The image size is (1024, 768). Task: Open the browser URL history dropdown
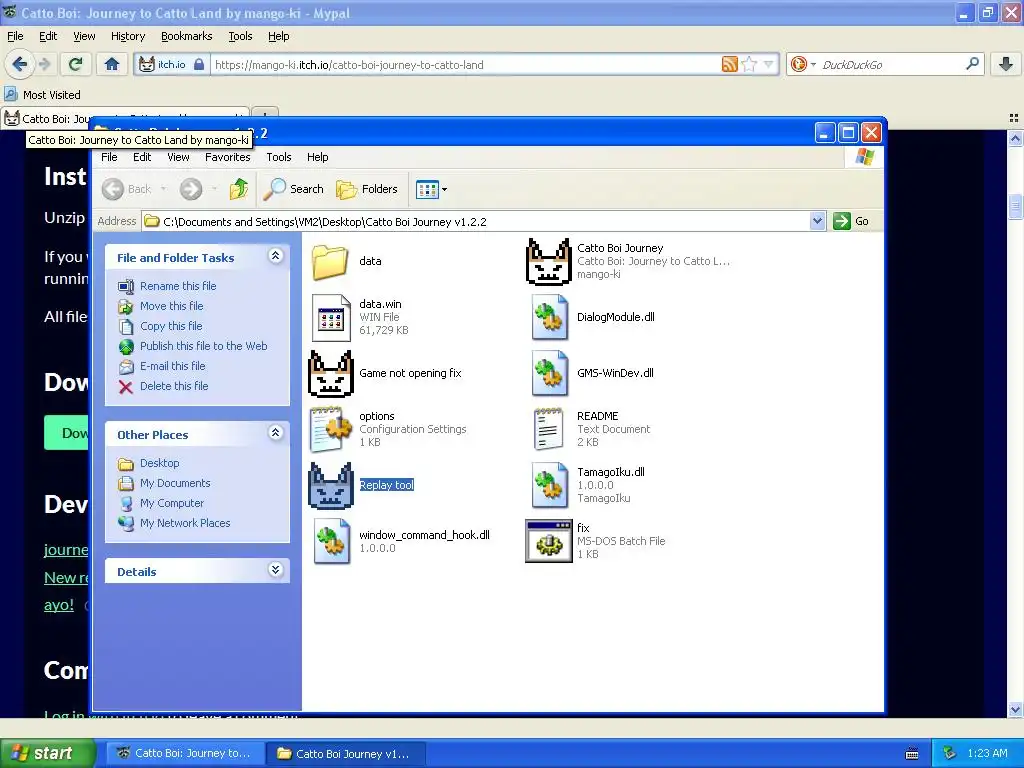(x=769, y=64)
